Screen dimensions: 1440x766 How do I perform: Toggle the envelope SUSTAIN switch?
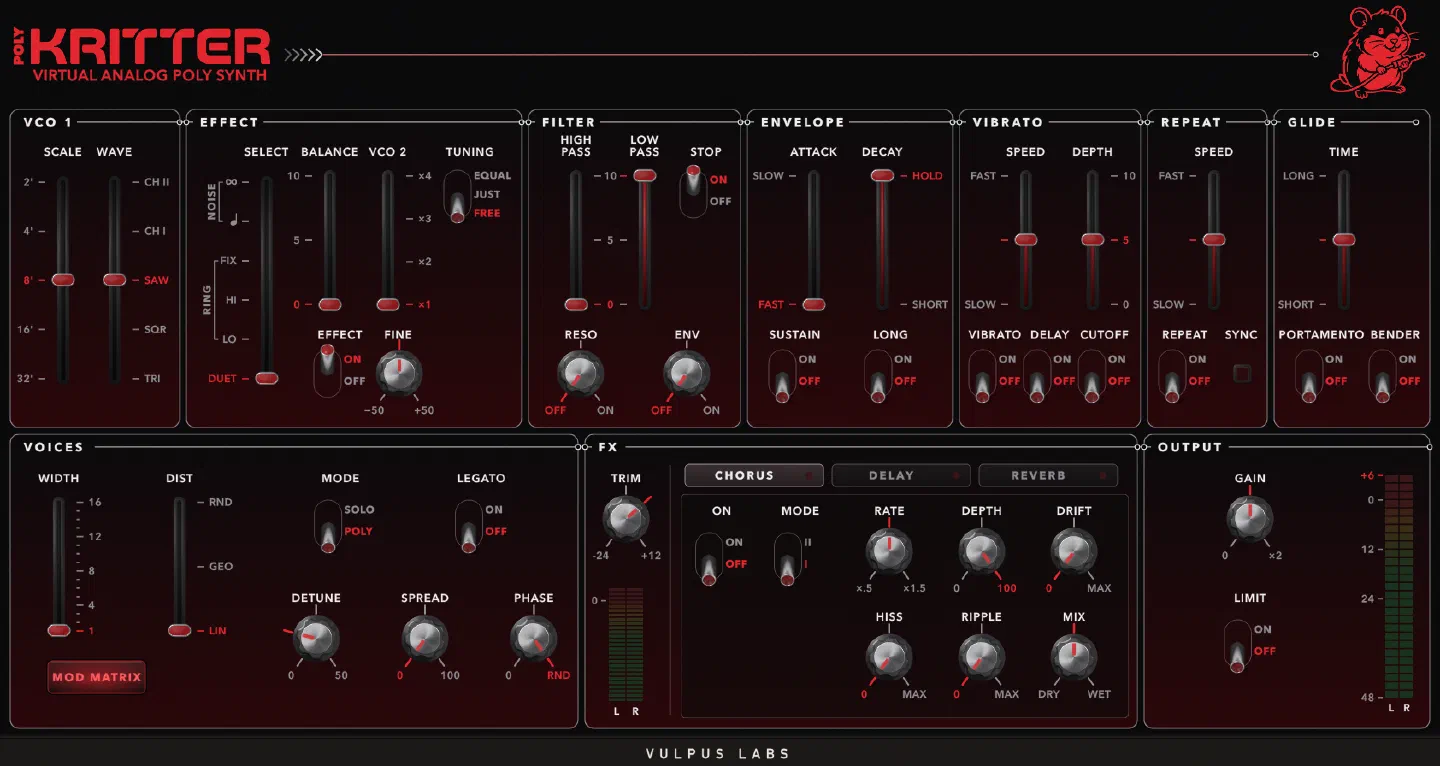[x=782, y=376]
